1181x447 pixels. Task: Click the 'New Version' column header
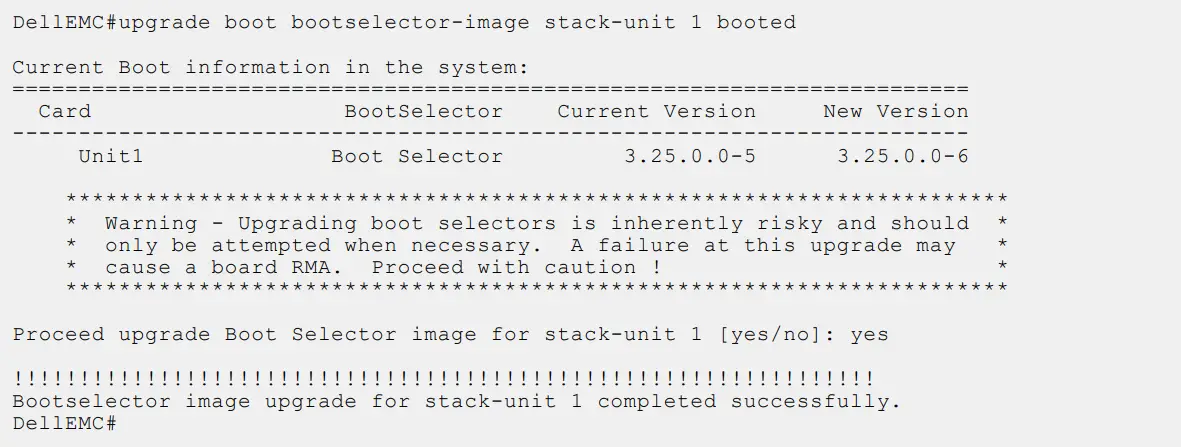coord(895,112)
